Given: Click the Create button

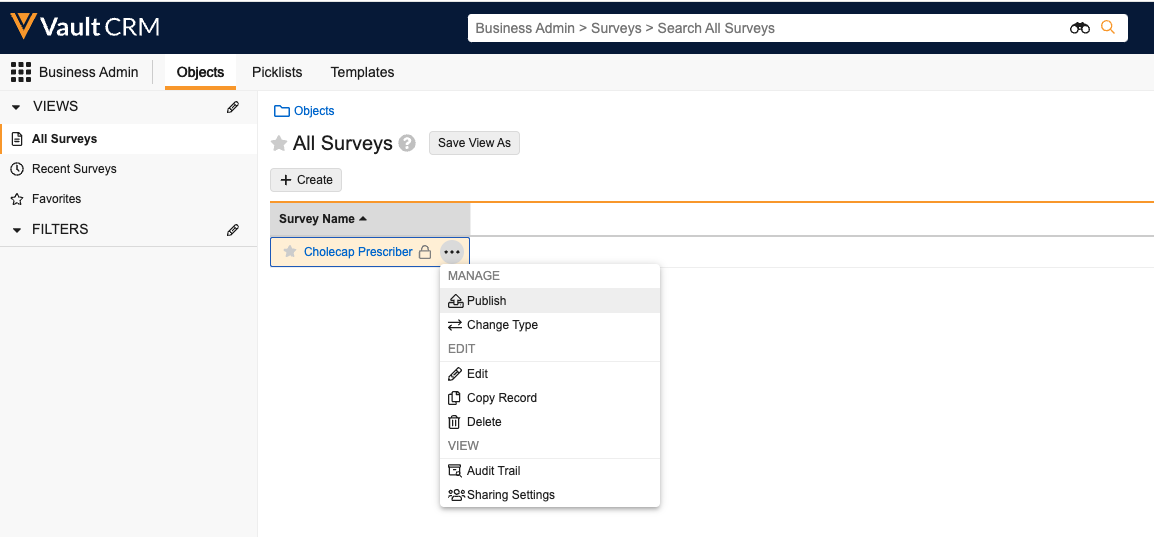Looking at the screenshot, I should 306,180.
